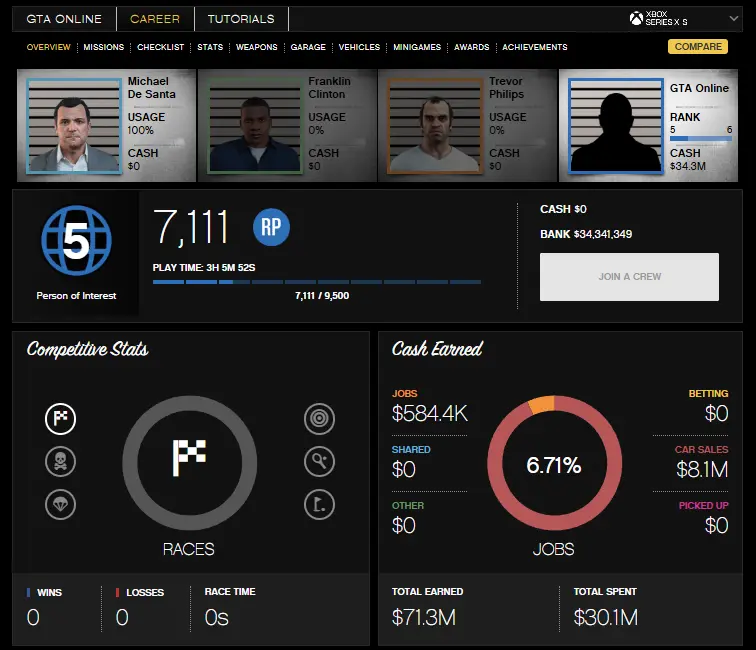Select the Parachuting stat icon
756x650 pixels.
[61, 503]
